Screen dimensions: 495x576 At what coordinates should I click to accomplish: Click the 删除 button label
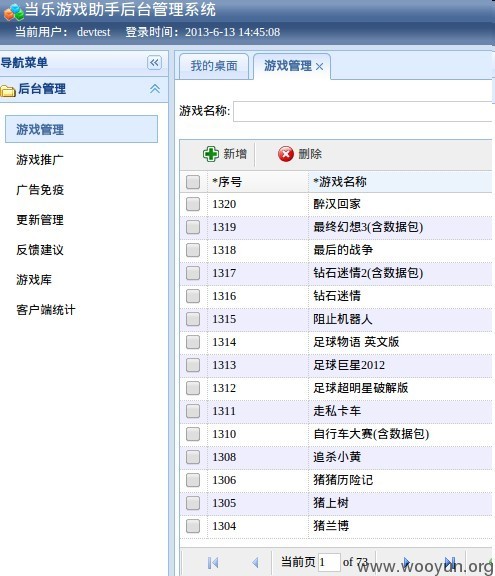tap(310, 154)
